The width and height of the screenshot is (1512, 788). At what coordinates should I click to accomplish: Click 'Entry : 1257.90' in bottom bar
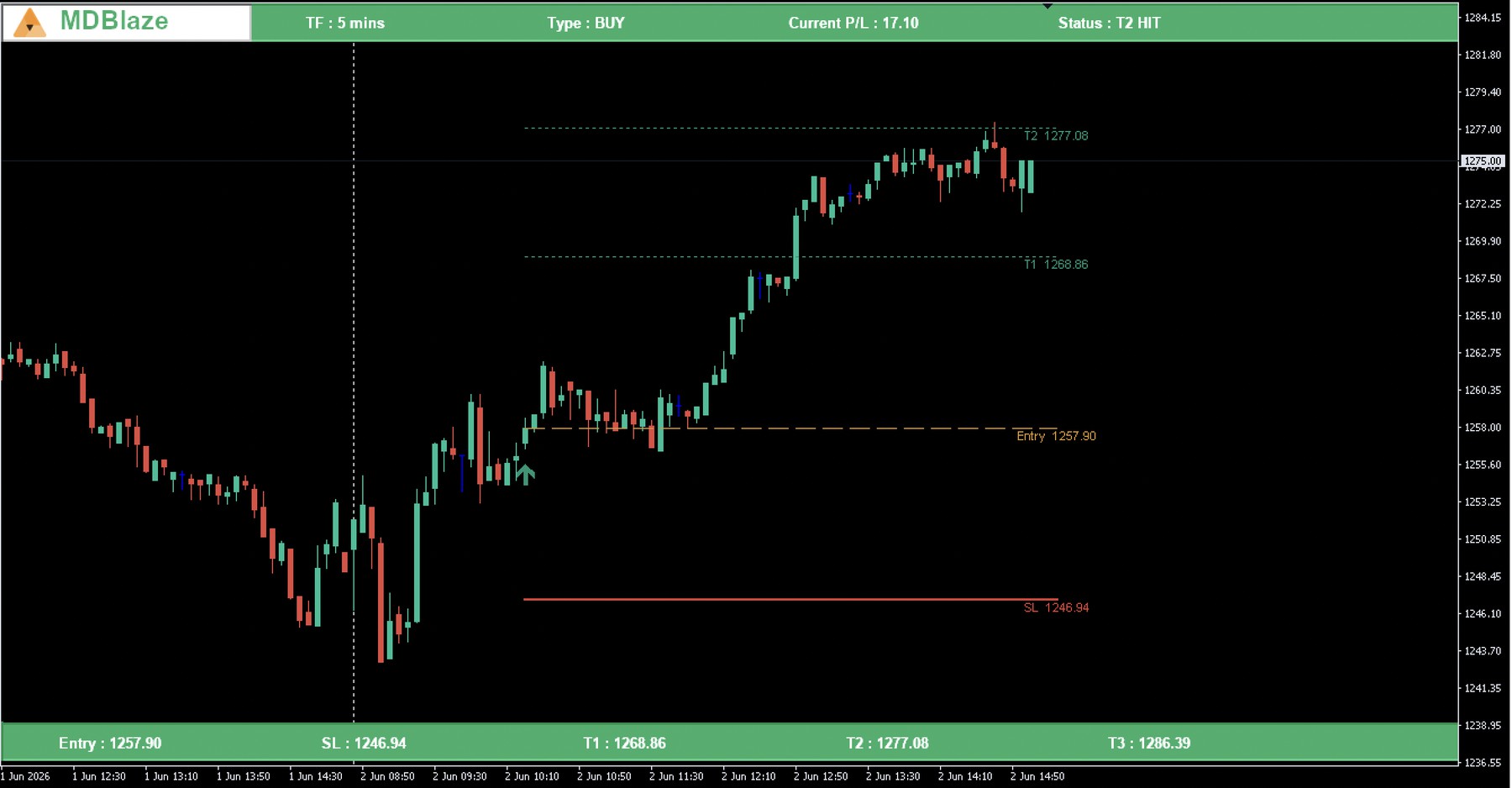click(x=110, y=743)
